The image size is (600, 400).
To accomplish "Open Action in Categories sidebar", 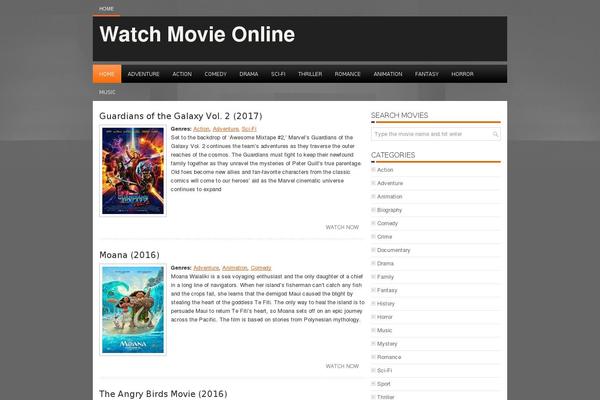I will coord(385,170).
